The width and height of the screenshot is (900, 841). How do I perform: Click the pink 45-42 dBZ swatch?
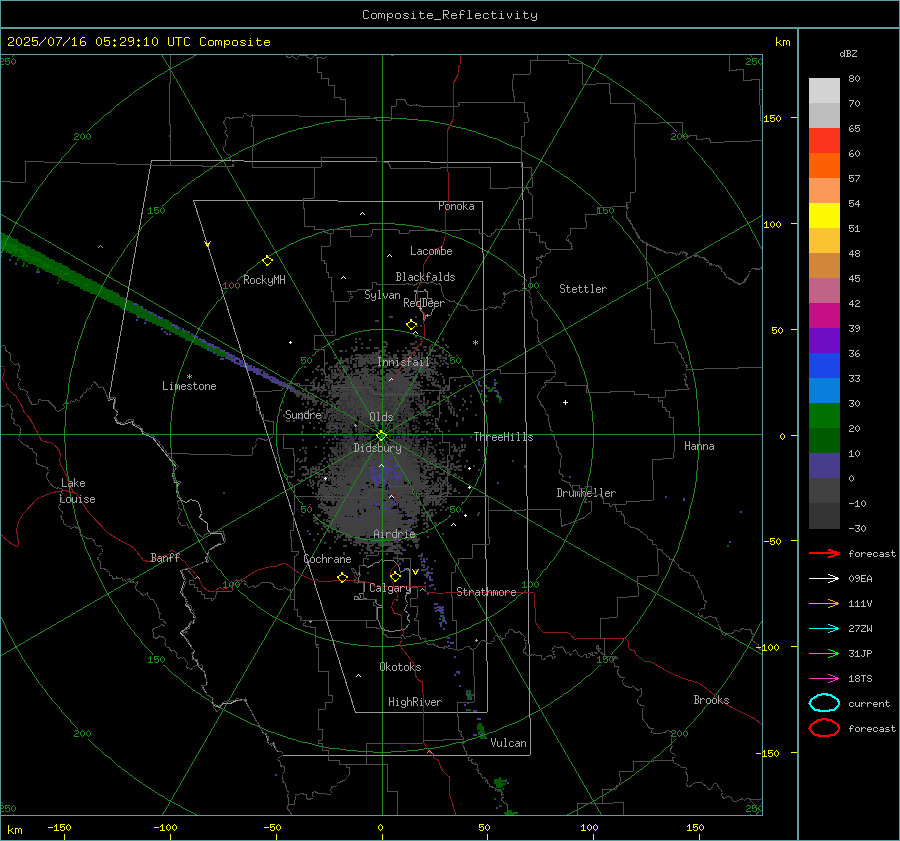point(824,290)
